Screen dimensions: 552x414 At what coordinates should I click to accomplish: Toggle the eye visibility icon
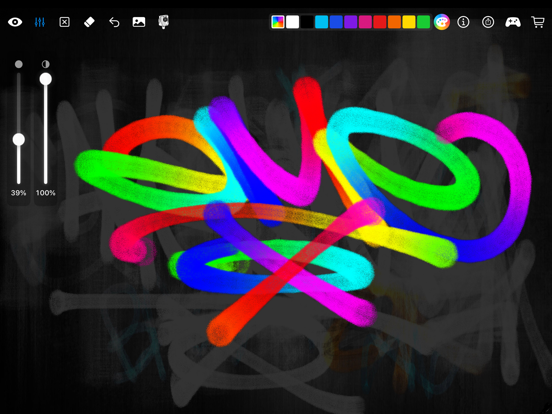tap(15, 22)
